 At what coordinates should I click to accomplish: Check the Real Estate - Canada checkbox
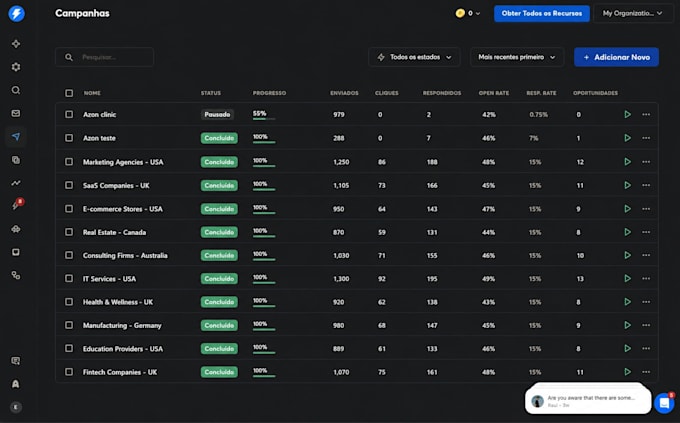point(69,232)
